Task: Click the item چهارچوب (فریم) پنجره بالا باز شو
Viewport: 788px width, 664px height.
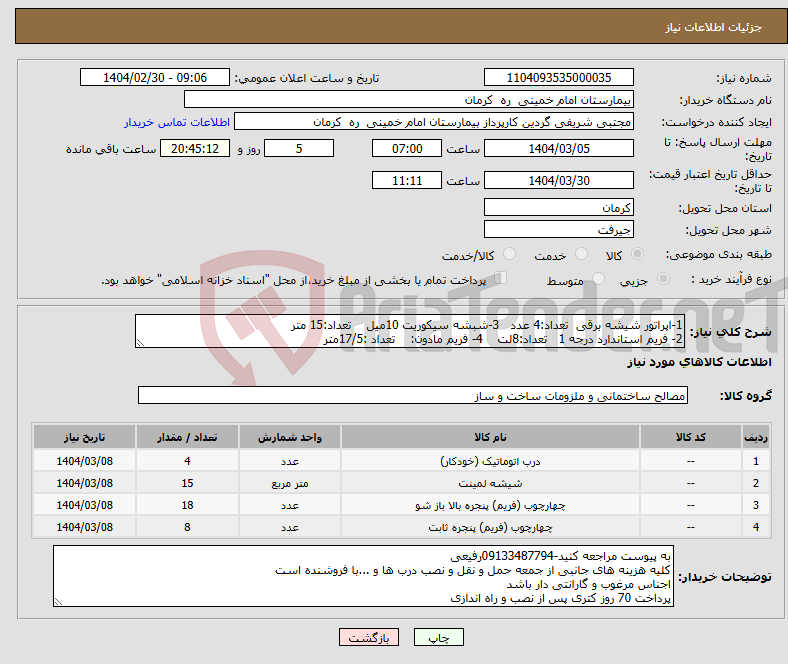Action: [490, 506]
